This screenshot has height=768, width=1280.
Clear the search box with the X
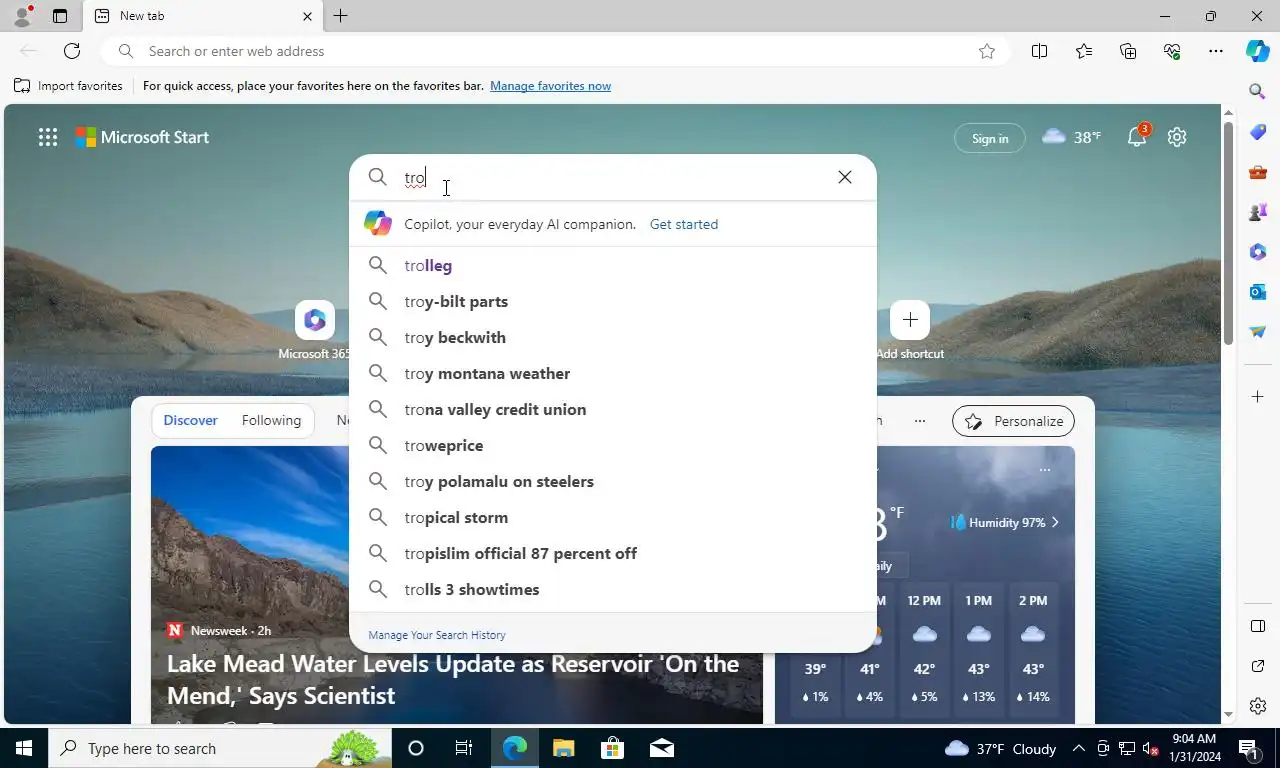(845, 177)
